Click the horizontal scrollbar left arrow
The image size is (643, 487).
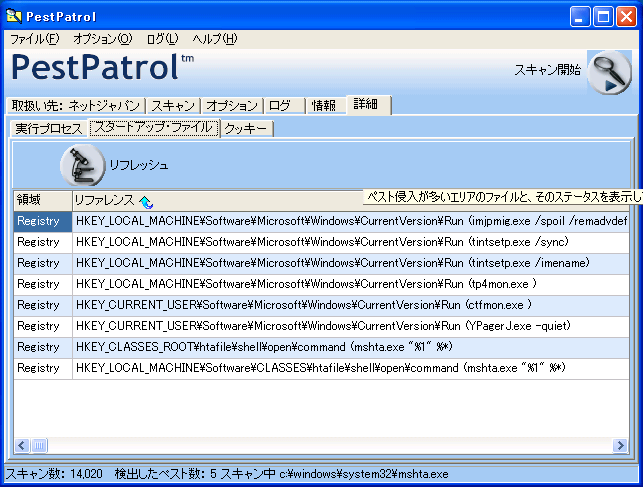click(x=22, y=445)
